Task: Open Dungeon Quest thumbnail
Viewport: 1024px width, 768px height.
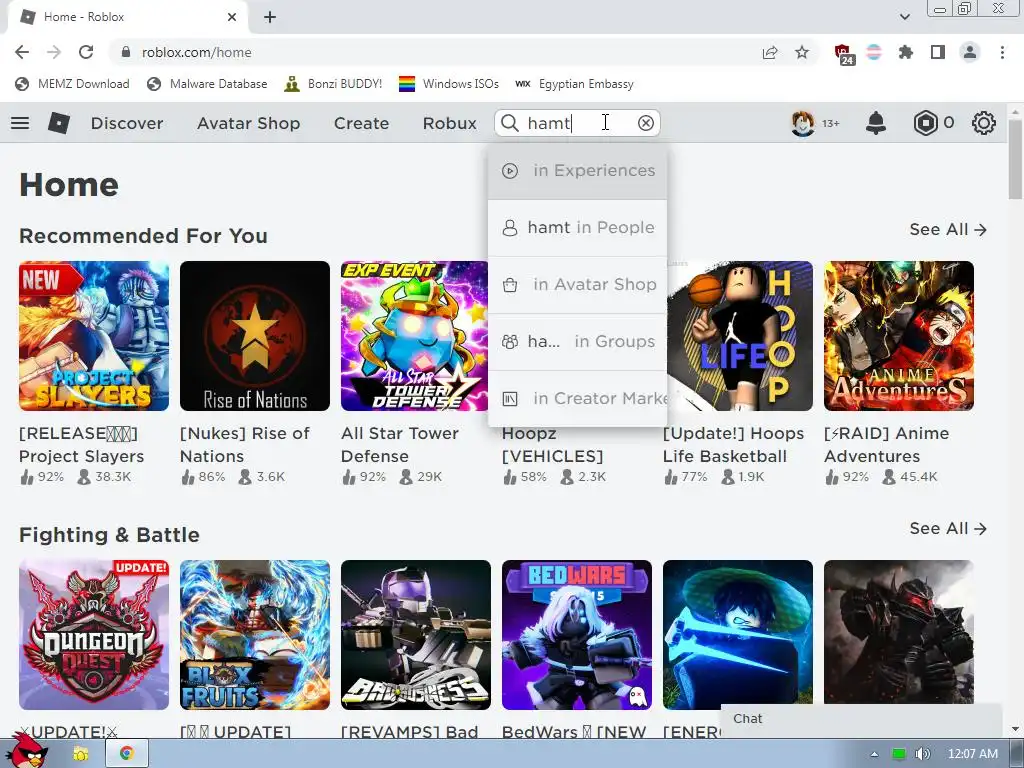Action: pyautogui.click(x=94, y=635)
